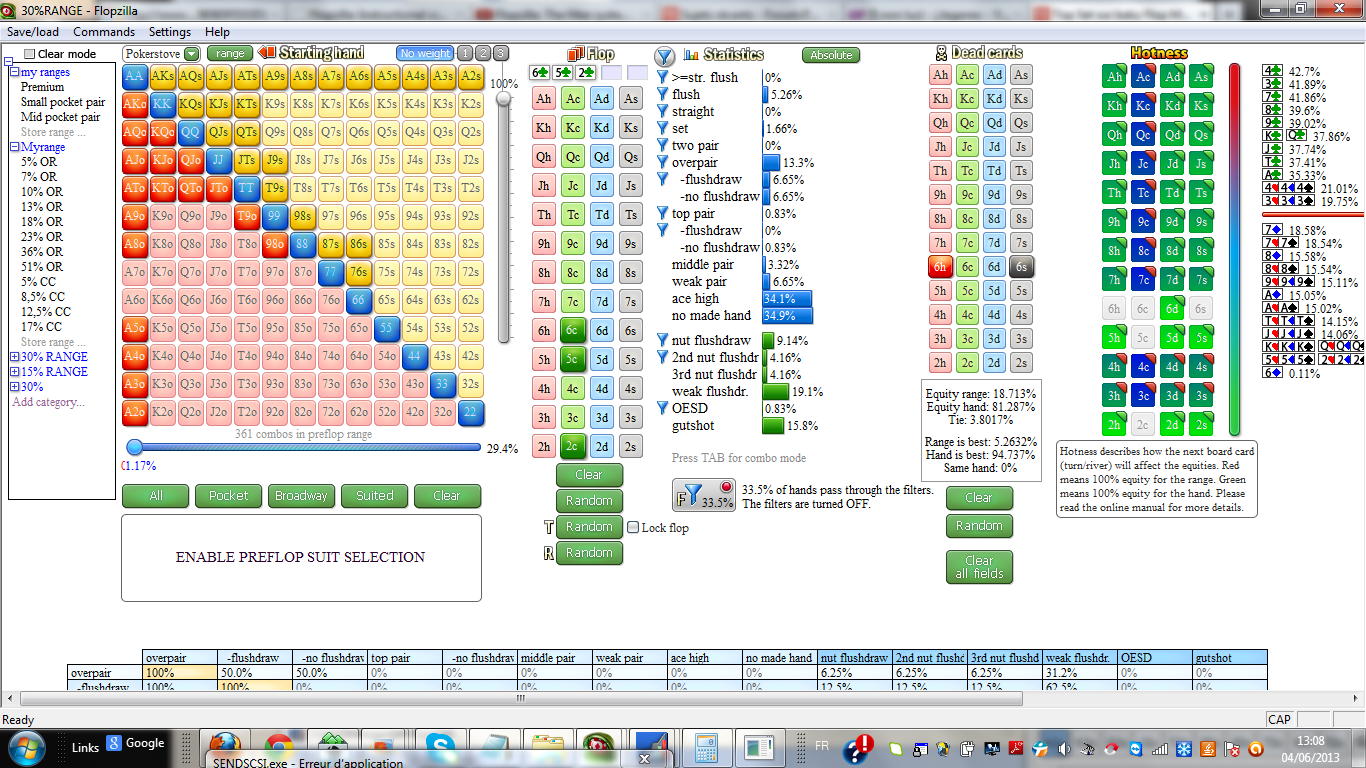Open the Help menu
The height and width of the screenshot is (768, 1366).
coord(217,31)
